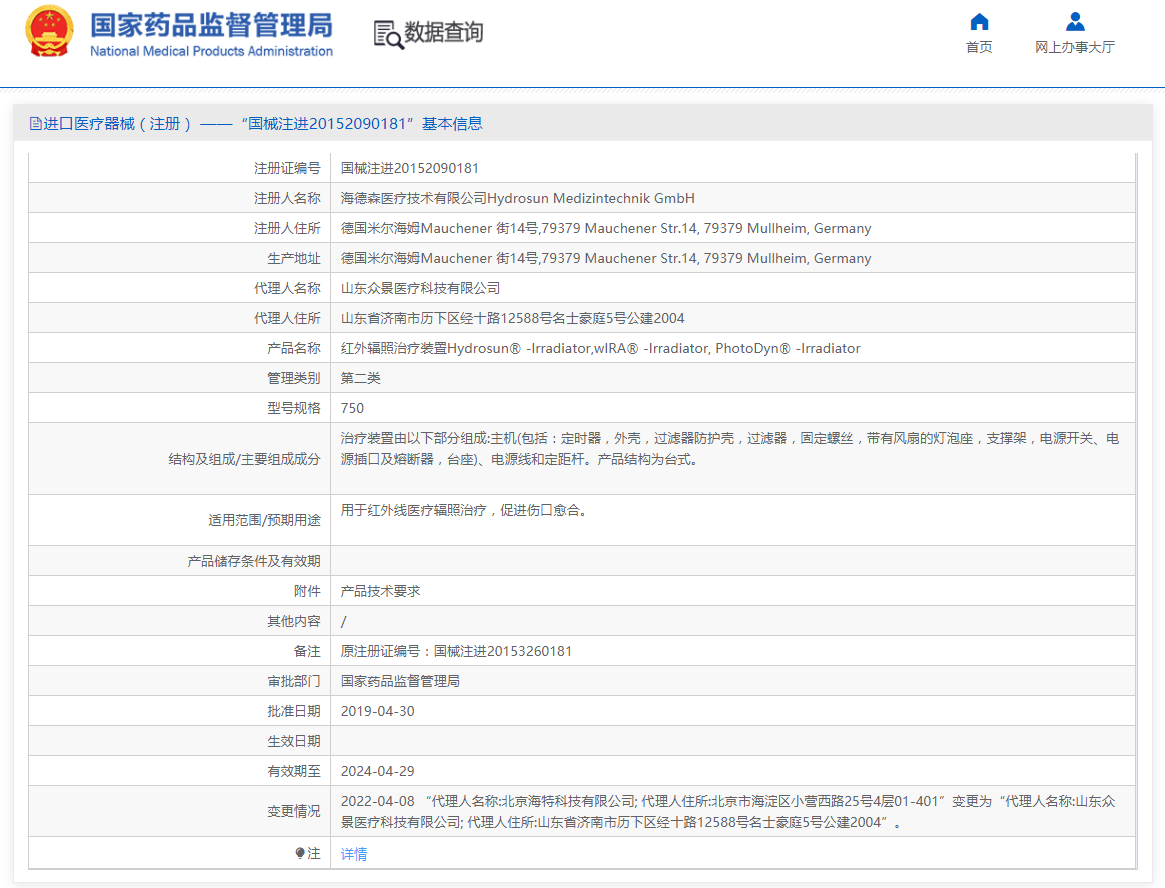The width and height of the screenshot is (1165, 888).
Task: Click expiry date 2024-04-29
Action: (377, 771)
